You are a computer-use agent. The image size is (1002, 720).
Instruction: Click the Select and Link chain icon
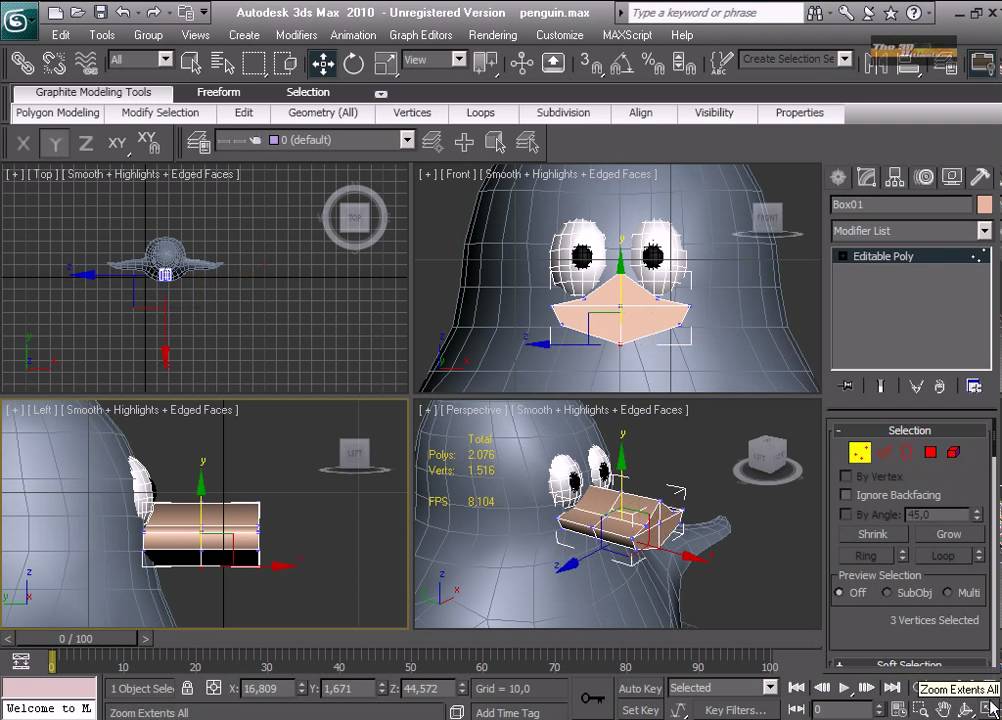tap(22, 63)
